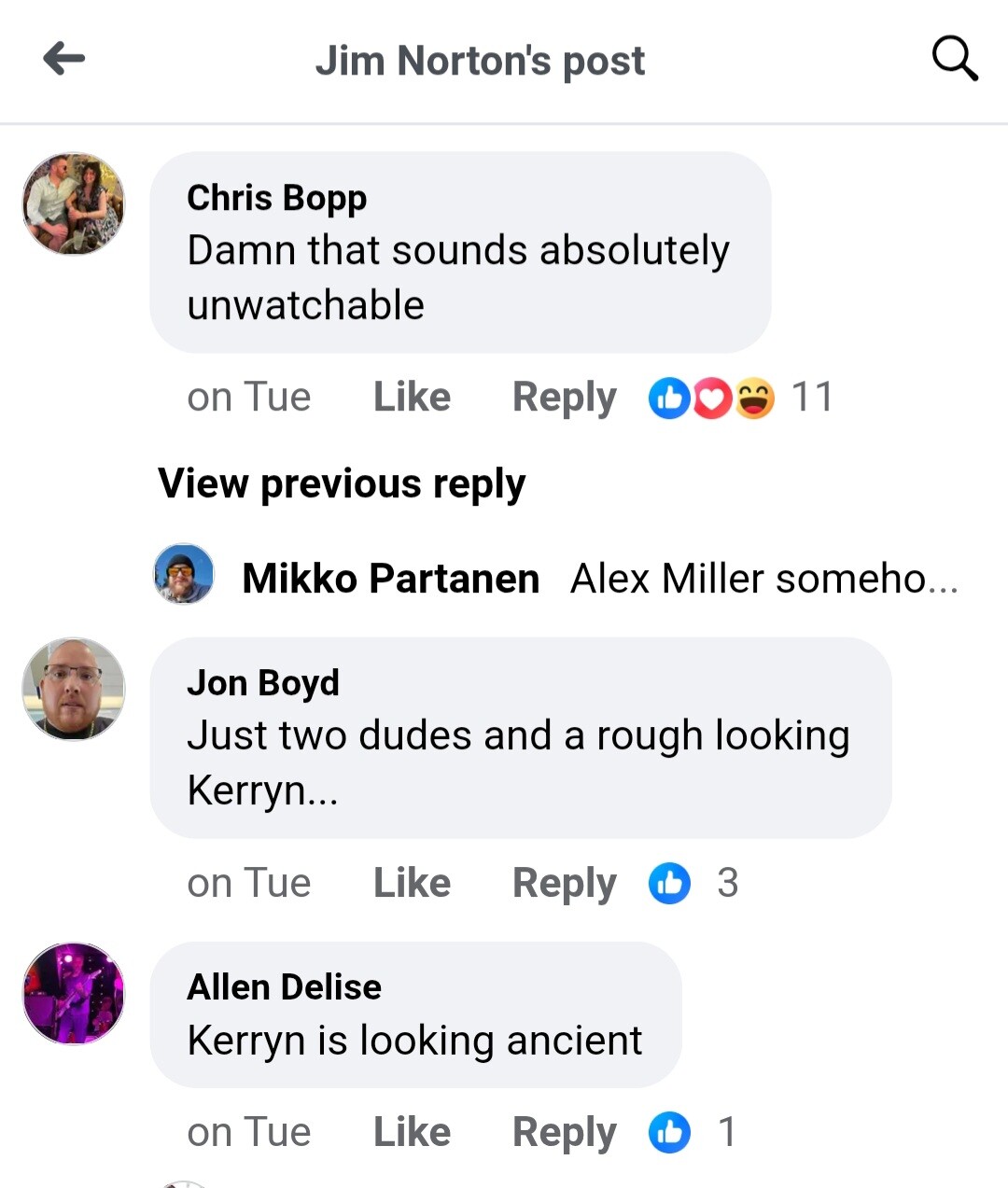Like Jon Boyd's comment
Viewport: 1008px width, 1188px height.
[x=412, y=883]
